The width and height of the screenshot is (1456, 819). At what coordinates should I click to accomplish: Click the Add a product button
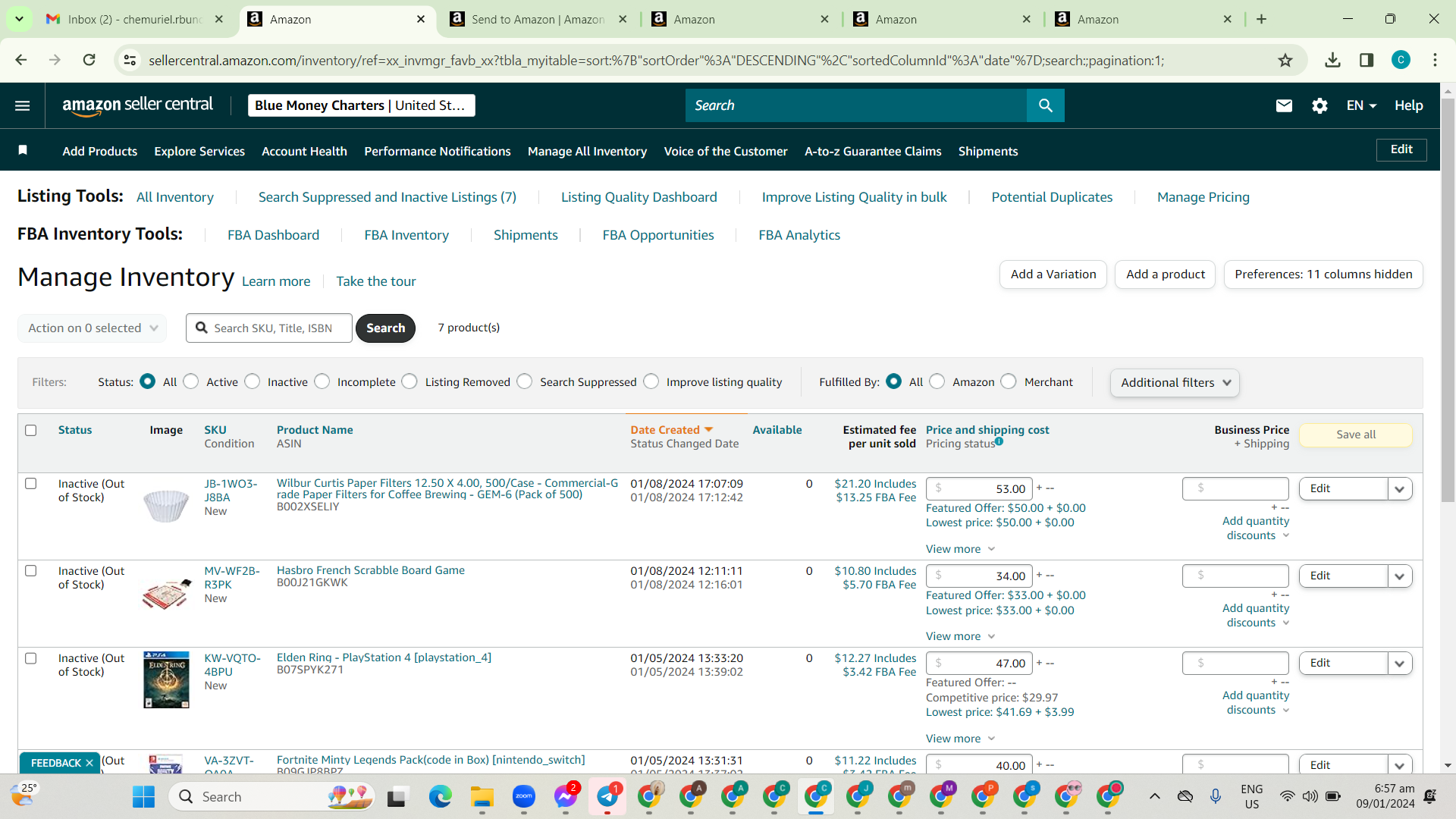[1166, 275]
